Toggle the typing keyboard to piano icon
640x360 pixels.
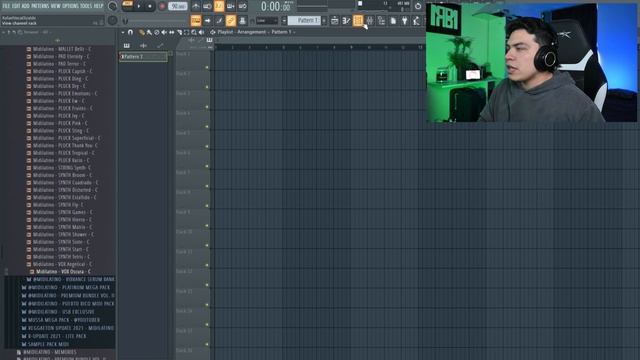(196, 20)
